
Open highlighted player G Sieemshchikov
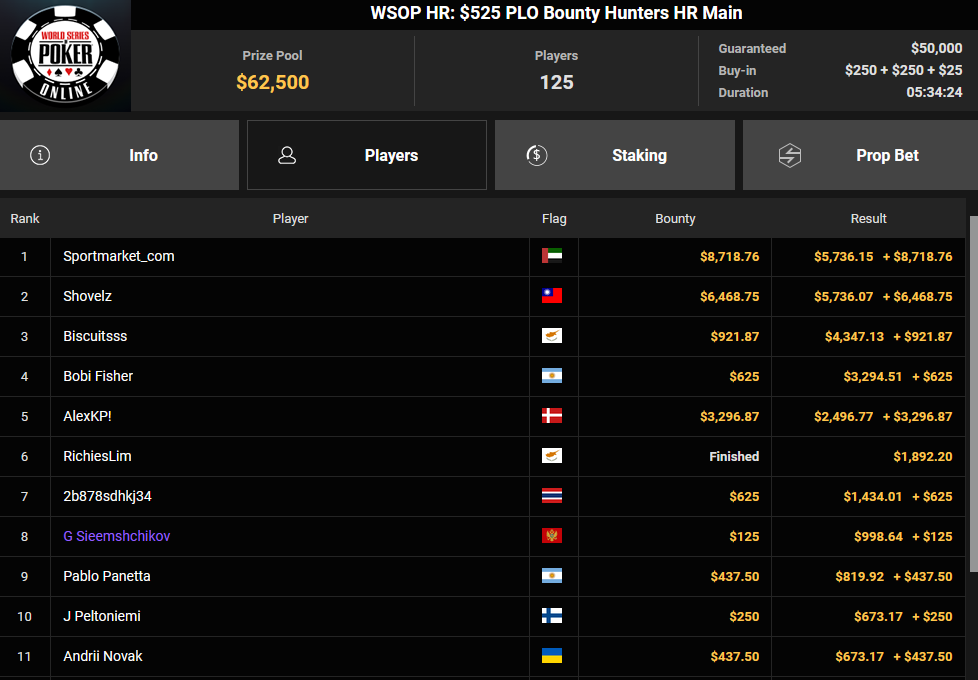(117, 536)
